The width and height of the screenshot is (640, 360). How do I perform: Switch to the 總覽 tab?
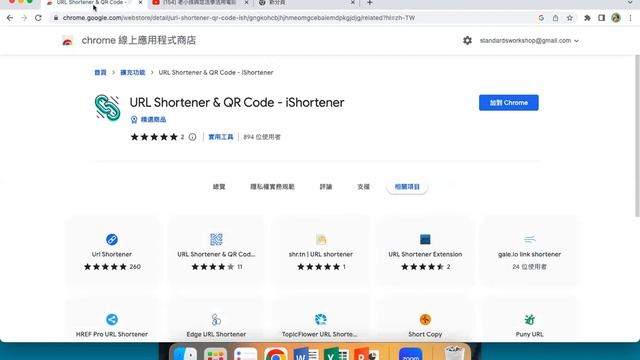tap(219, 187)
